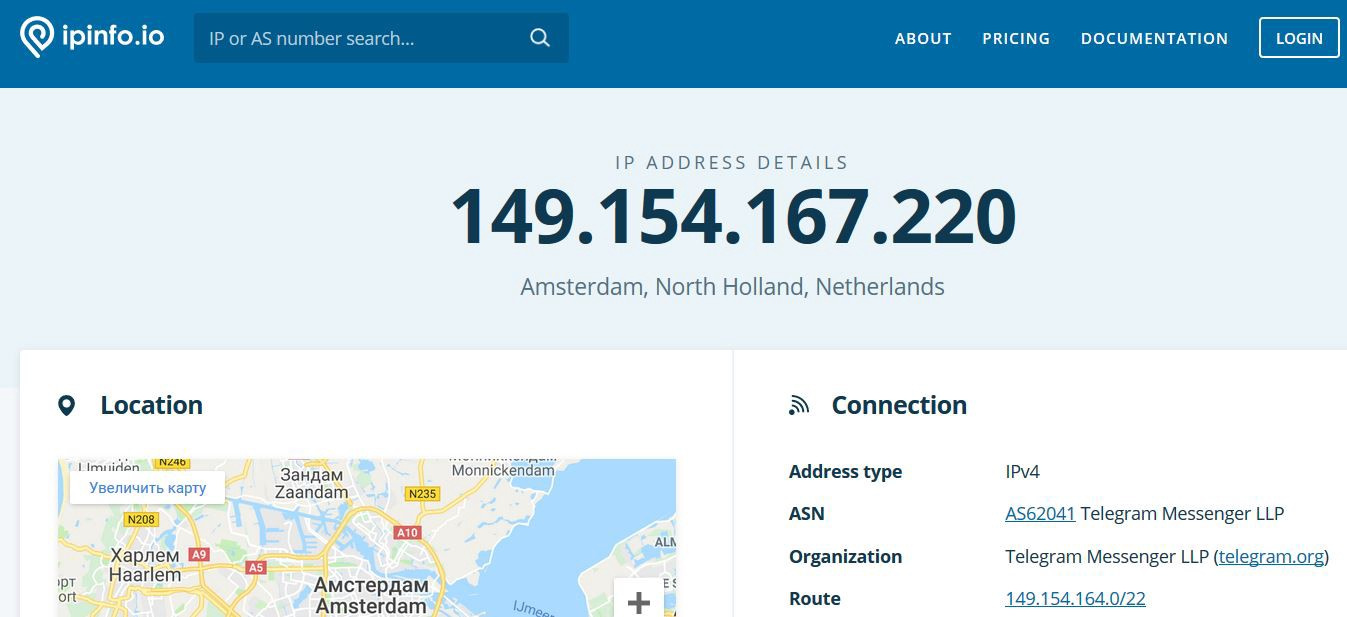Viewport: 1347px width, 617px height.
Task: Click the Zaandam label on map
Action: pos(311,483)
